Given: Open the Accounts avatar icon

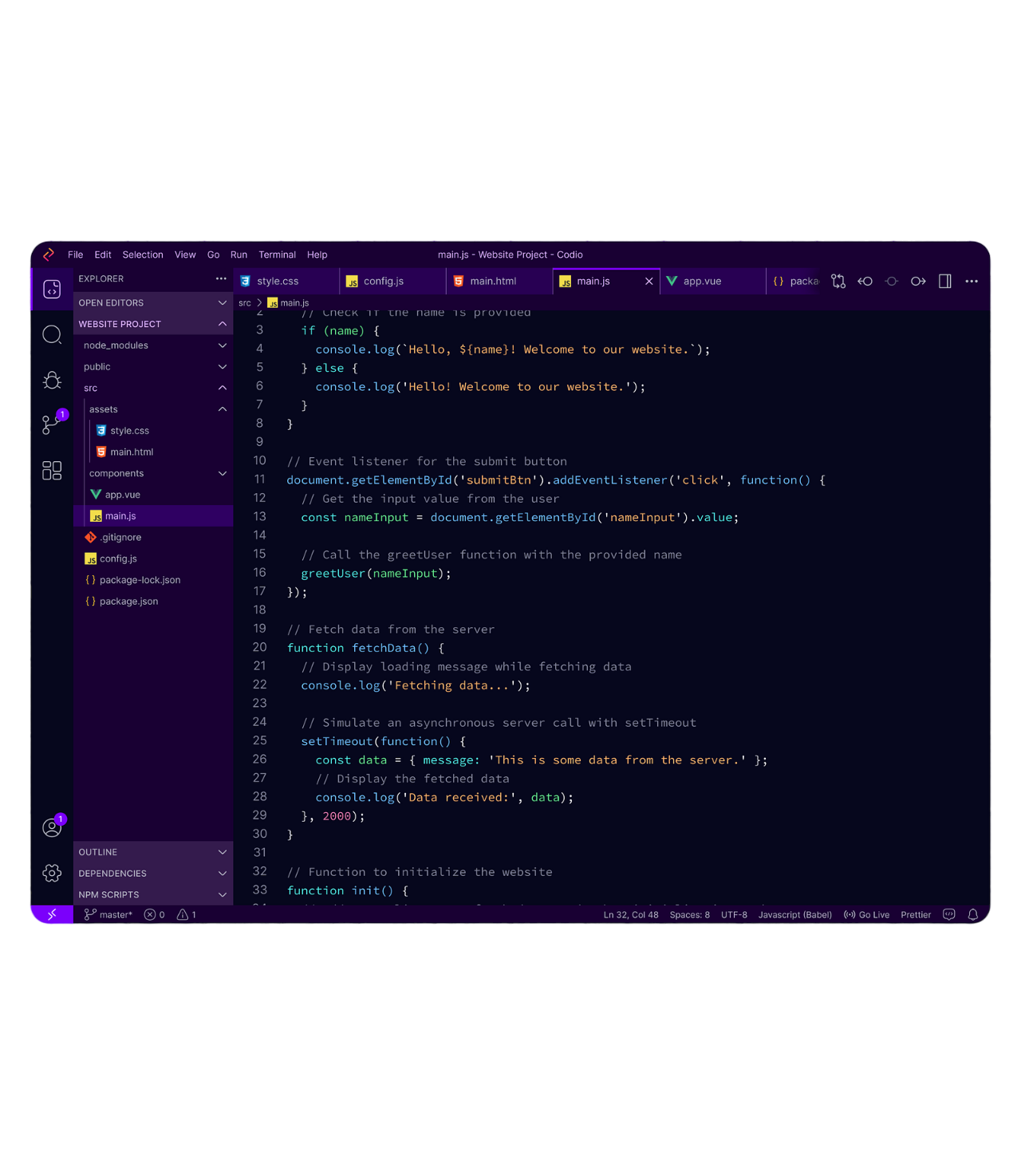Looking at the screenshot, I should [52, 827].
